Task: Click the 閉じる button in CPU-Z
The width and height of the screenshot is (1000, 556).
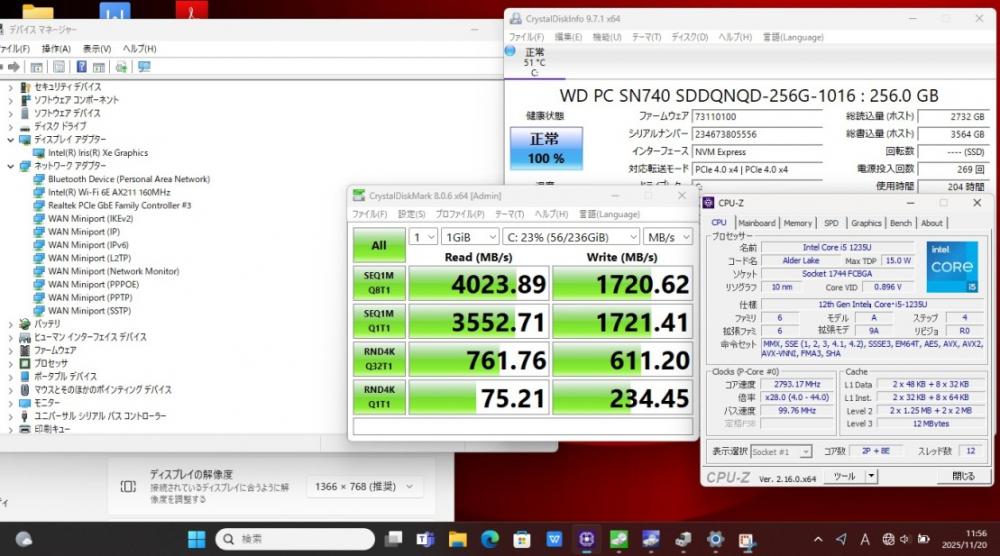Action: coord(963,476)
